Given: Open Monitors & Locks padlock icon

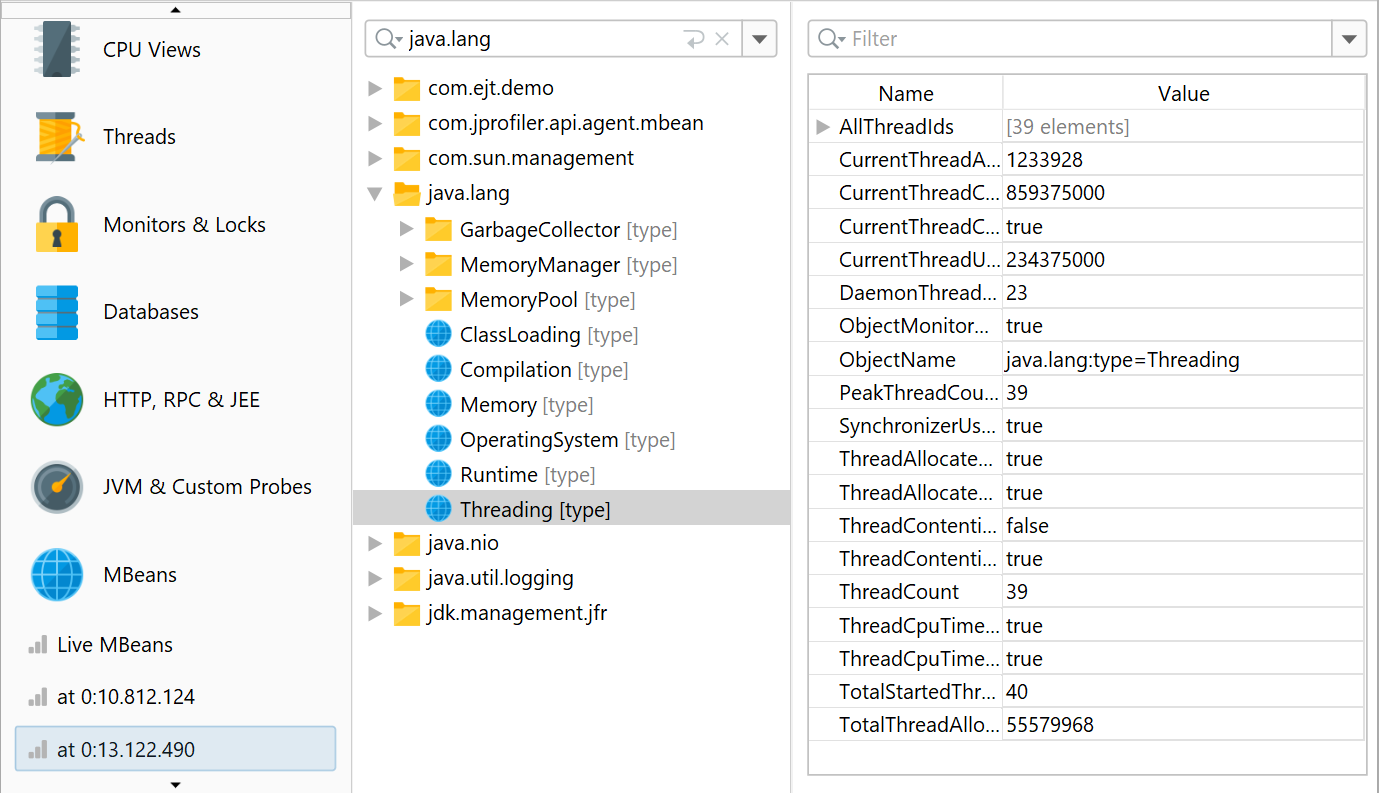Looking at the screenshot, I should point(56,224).
